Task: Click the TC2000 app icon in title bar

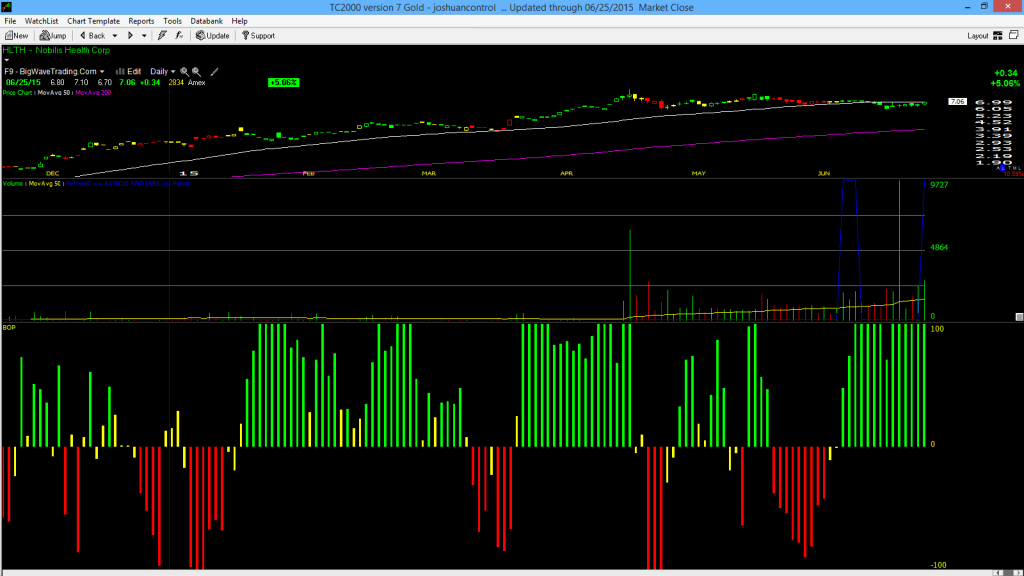Action: [7, 7]
